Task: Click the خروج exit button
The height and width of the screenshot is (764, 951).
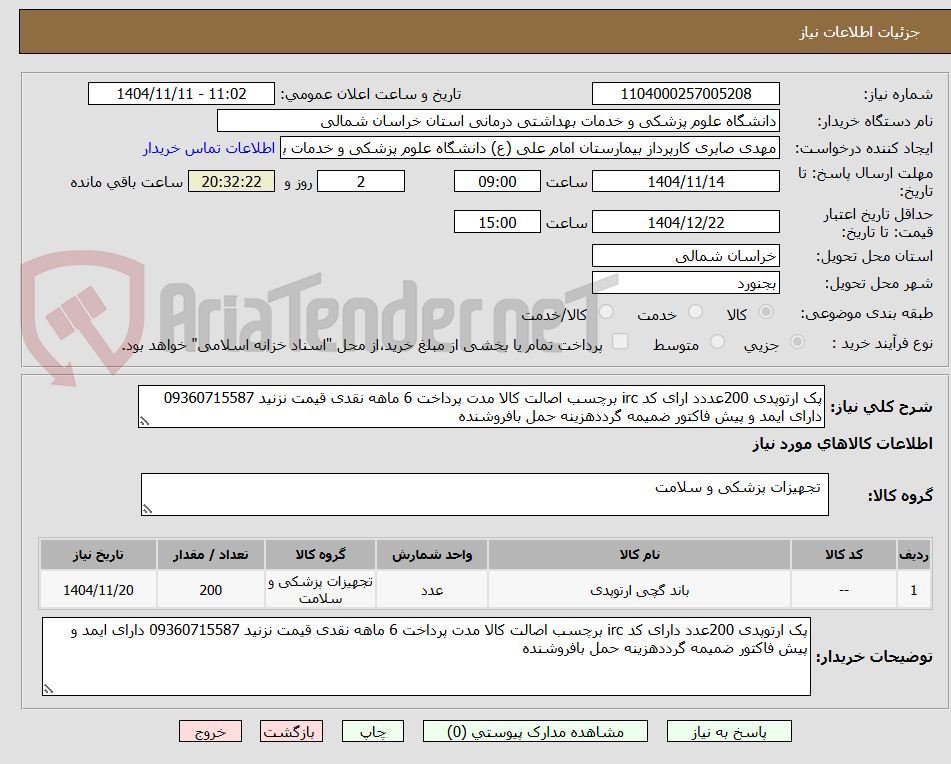Action: tap(210, 731)
